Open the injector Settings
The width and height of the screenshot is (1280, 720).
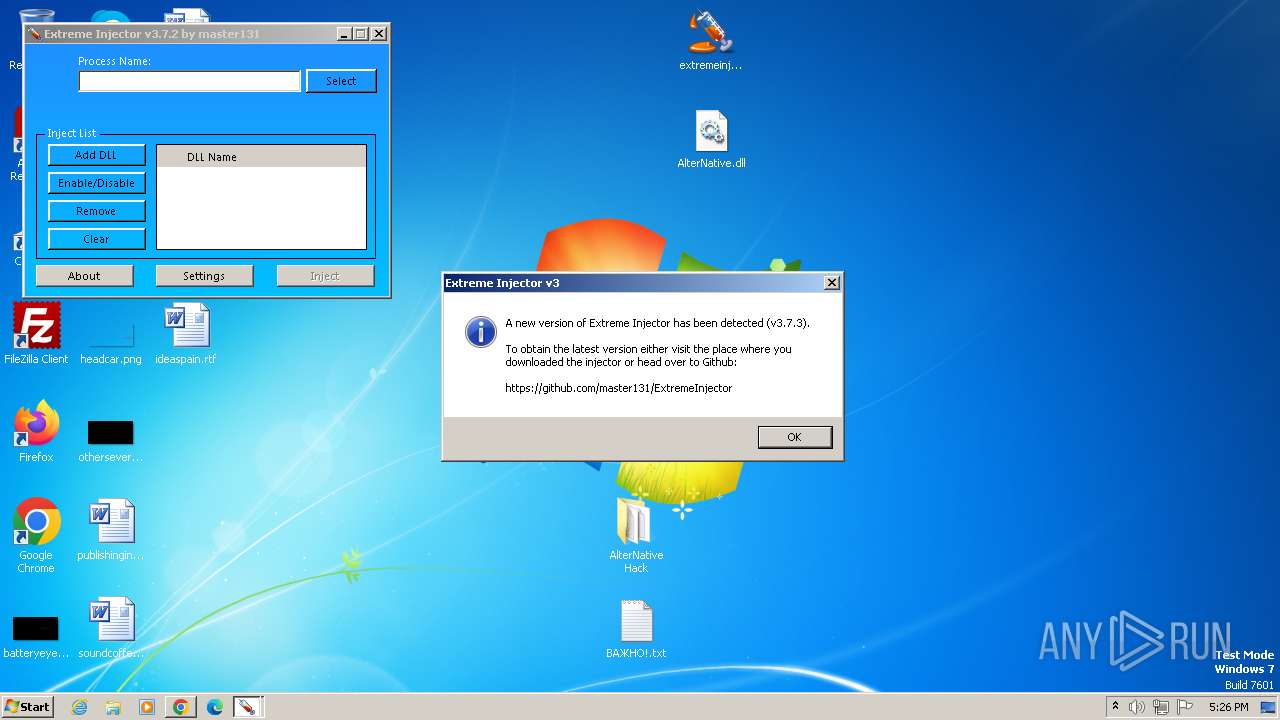point(204,276)
